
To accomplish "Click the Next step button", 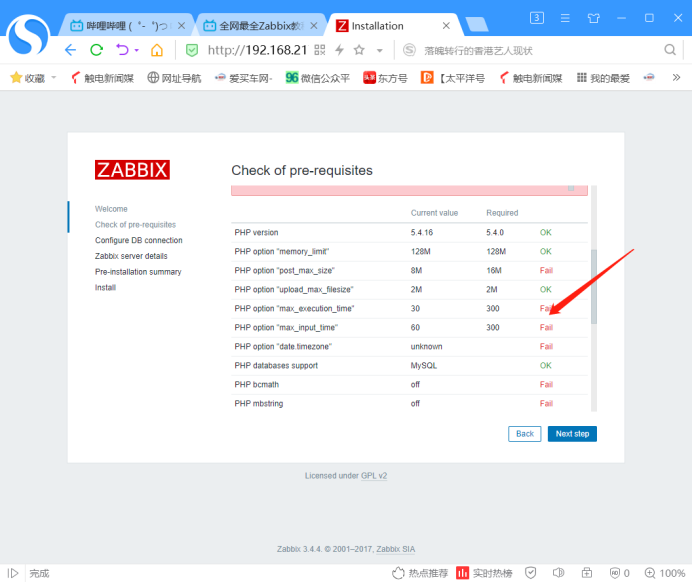I will click(572, 434).
